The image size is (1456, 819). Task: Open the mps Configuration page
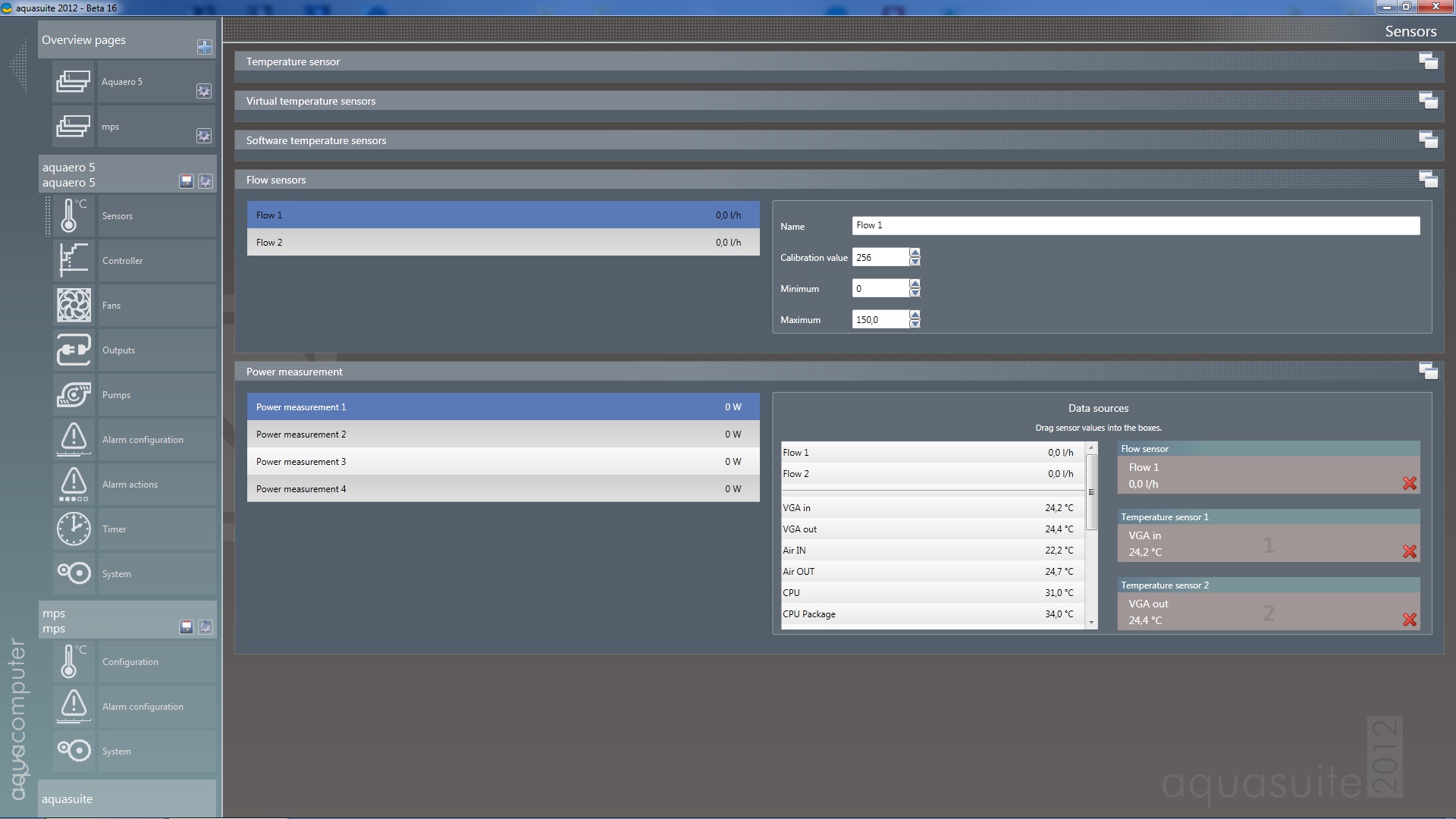pyautogui.click(x=130, y=662)
